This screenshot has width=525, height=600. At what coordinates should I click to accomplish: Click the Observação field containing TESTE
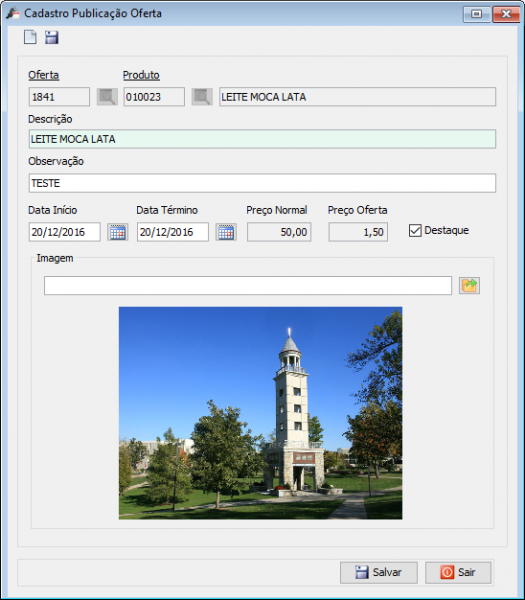(262, 183)
